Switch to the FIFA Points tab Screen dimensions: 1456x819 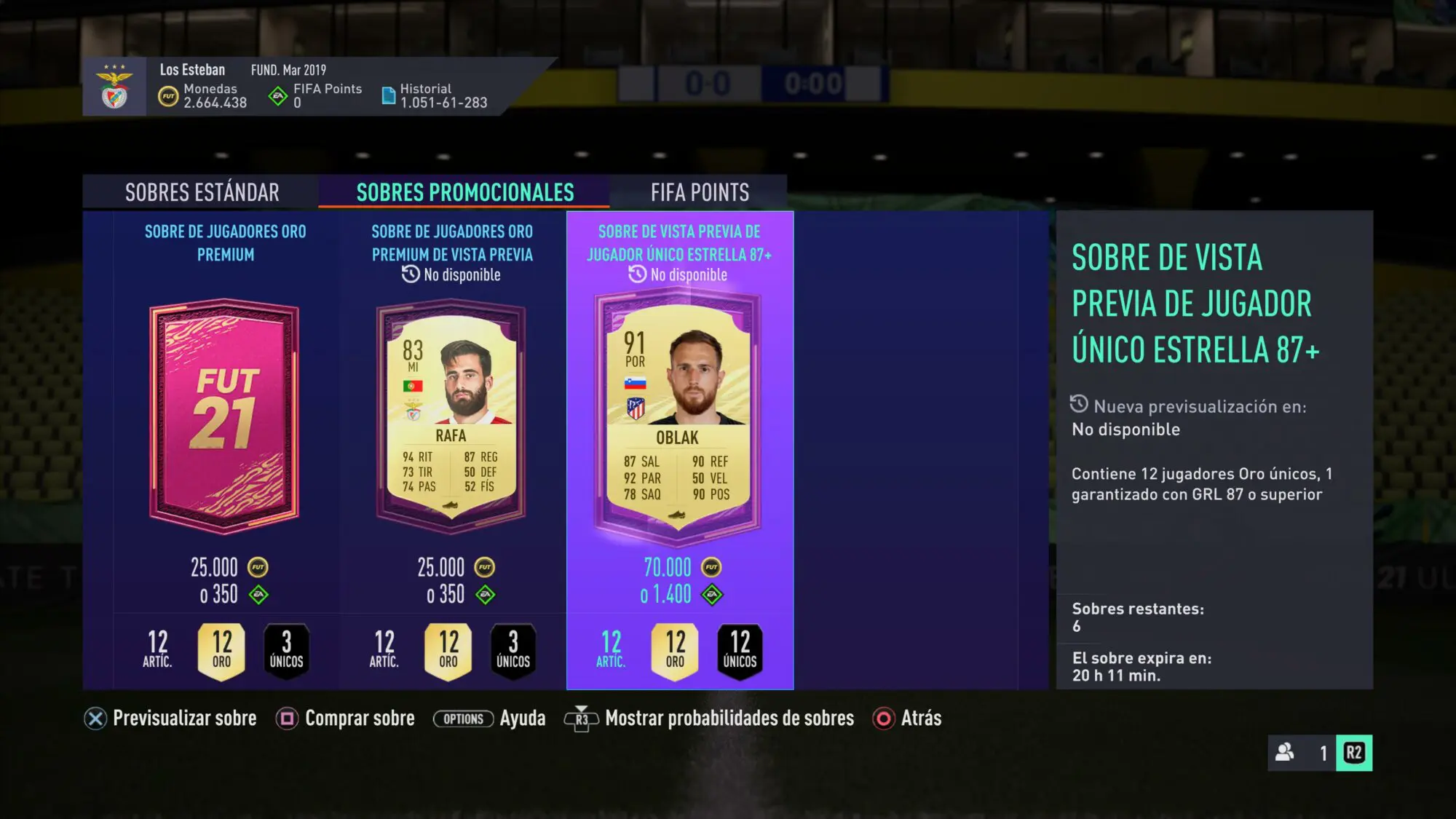(700, 192)
